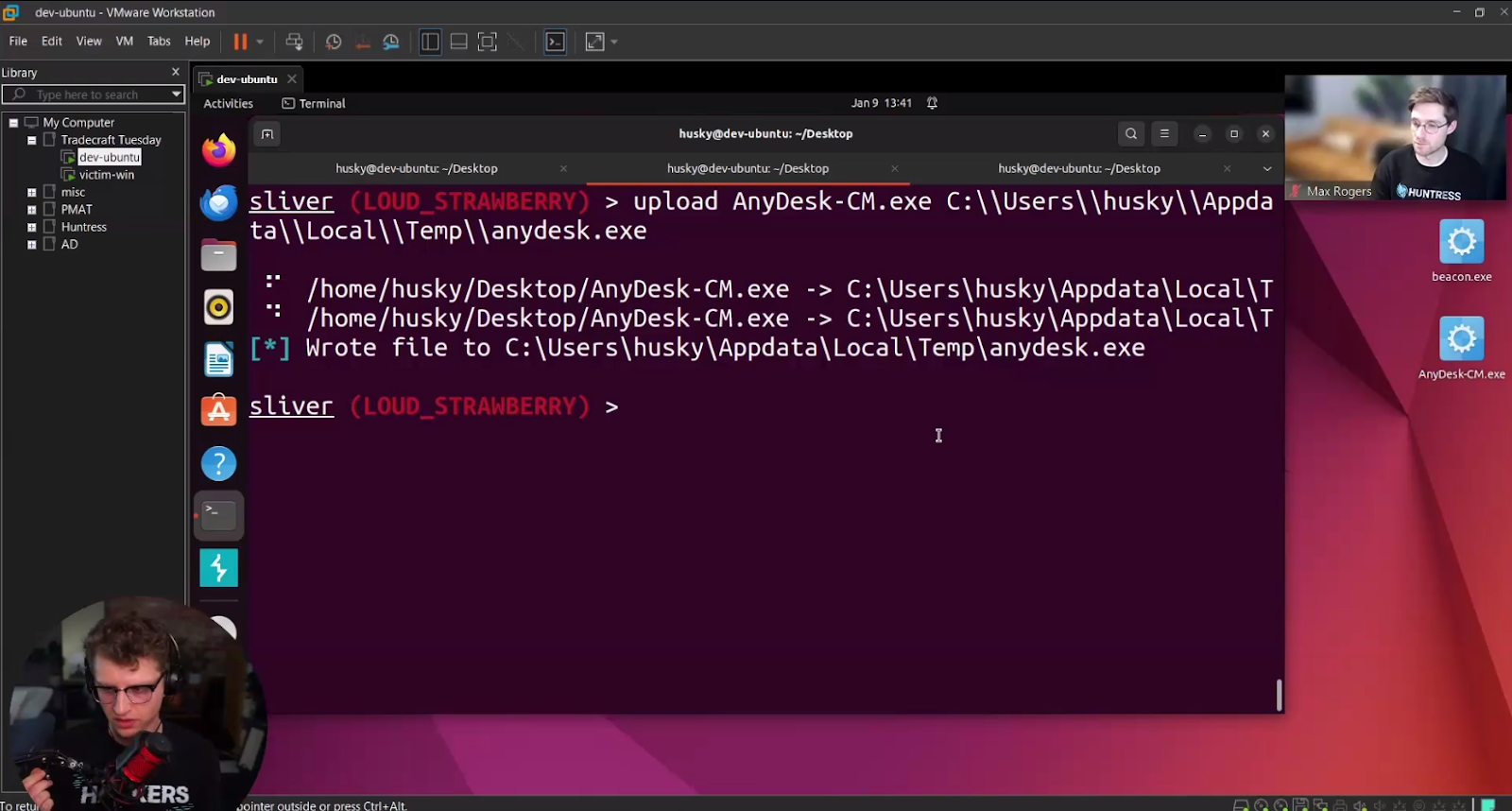
Task: Open the Jan 9 13:41 clock panel
Action: [882, 103]
